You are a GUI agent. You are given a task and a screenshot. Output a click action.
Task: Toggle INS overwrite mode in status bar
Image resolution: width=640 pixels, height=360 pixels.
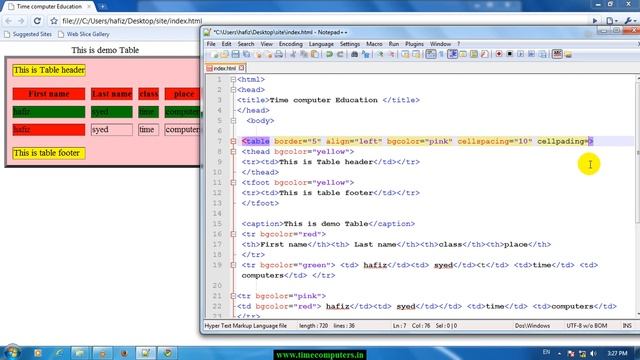coord(627,326)
